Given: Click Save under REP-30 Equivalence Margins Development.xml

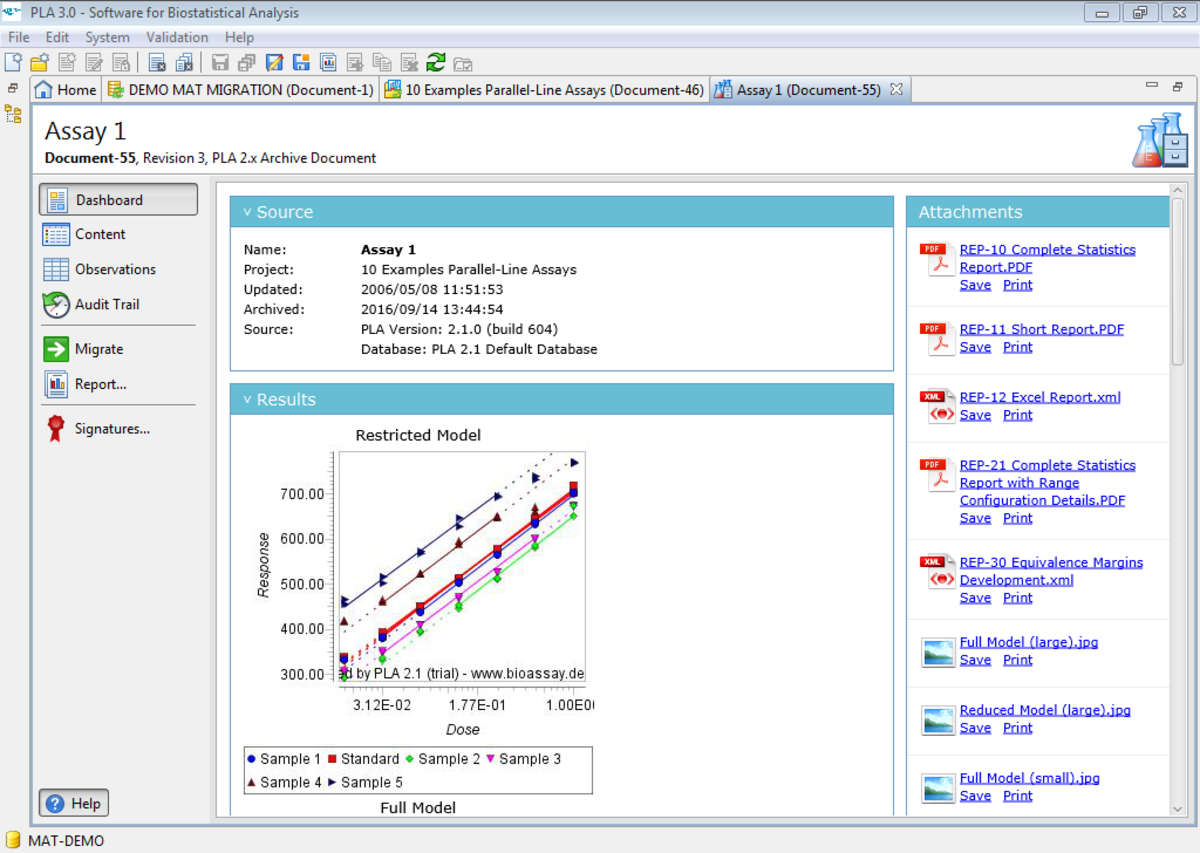Looking at the screenshot, I should [x=975, y=598].
